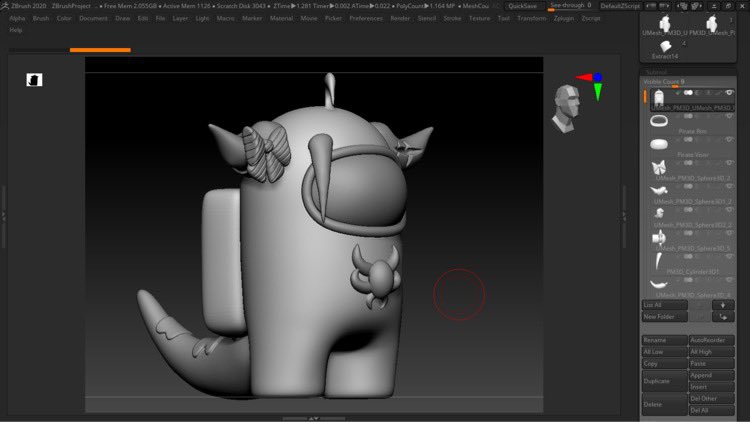Click the move subtool down arrow button
The image size is (750, 422).
click(723, 305)
